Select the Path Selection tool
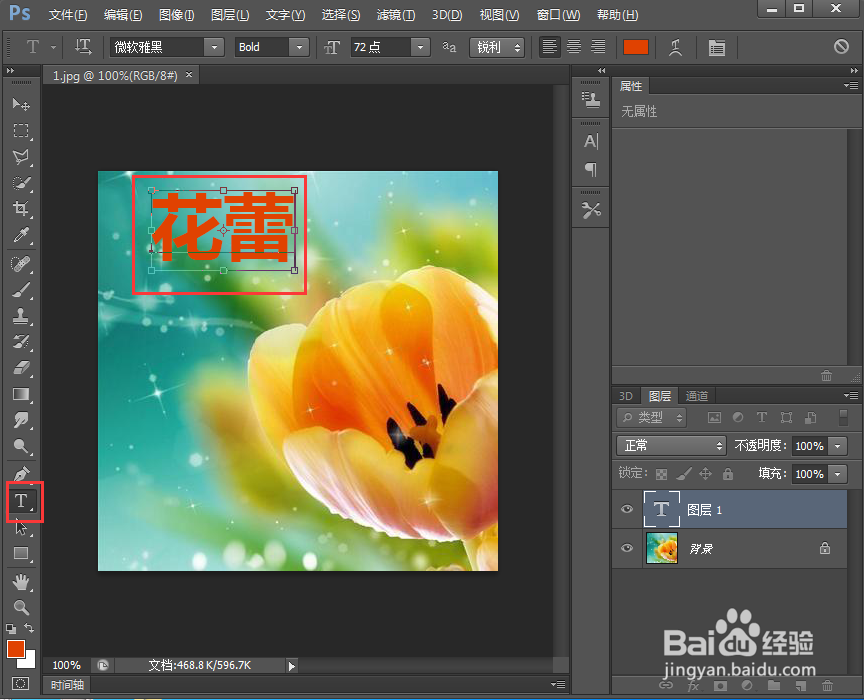This screenshot has height=700, width=864. coord(21,527)
